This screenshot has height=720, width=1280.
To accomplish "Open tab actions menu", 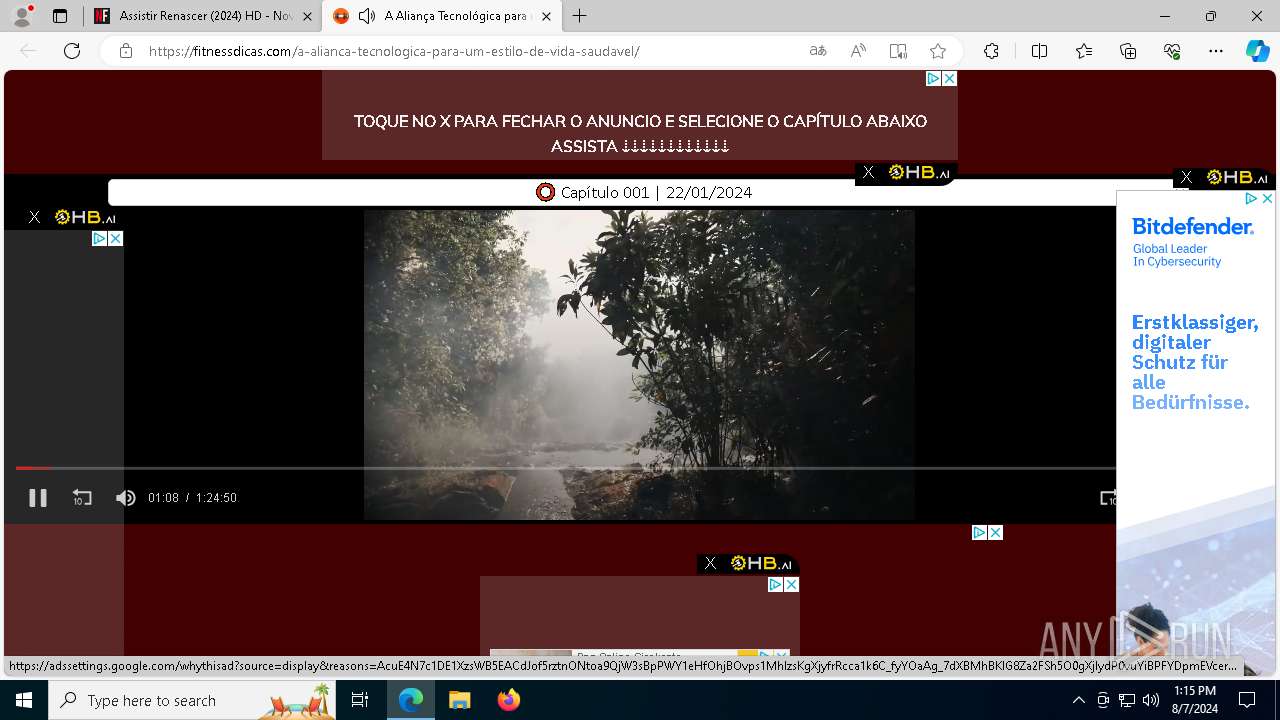I will point(60,16).
